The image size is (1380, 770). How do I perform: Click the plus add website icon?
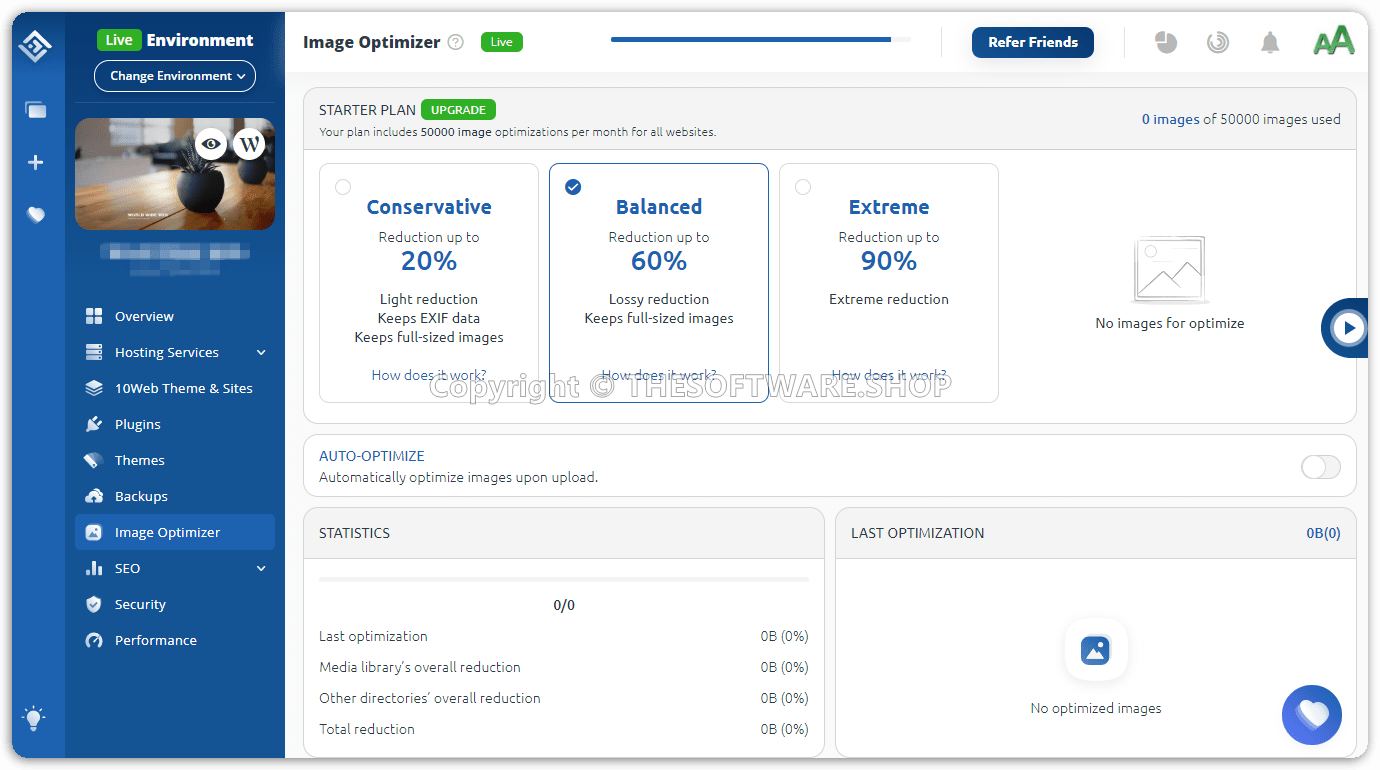(x=36, y=162)
